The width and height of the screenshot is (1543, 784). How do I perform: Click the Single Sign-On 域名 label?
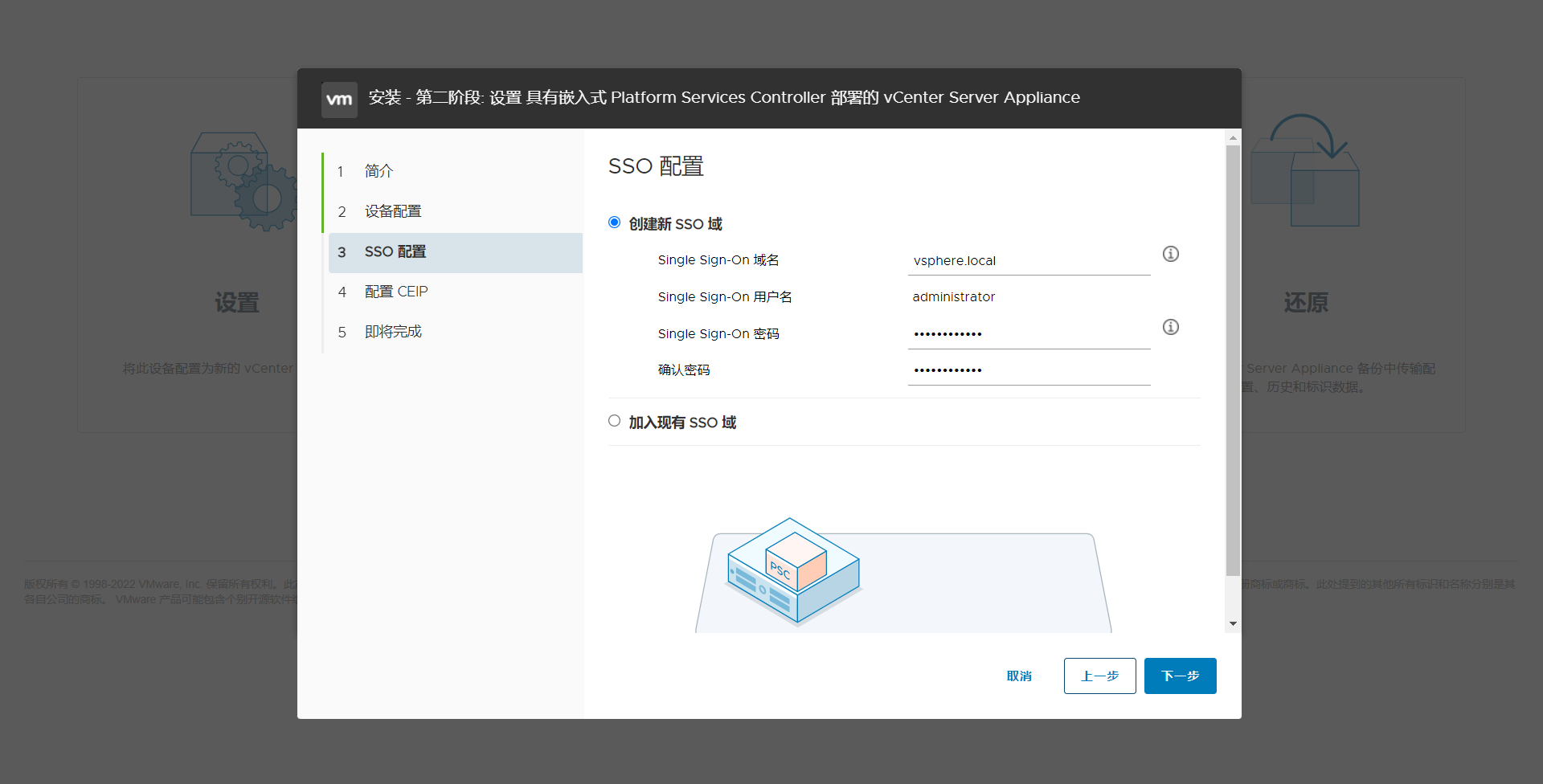click(718, 260)
